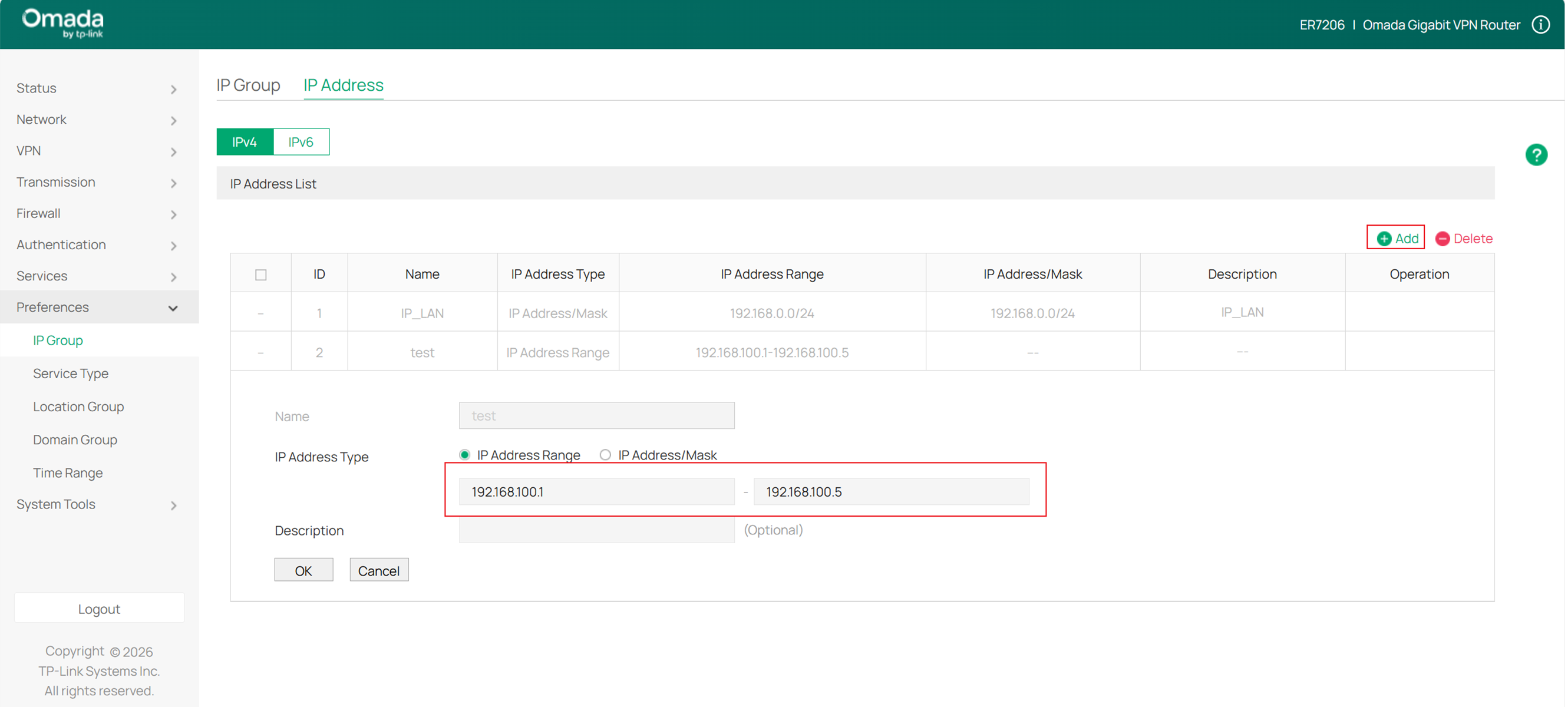Click the green help question mark icon
Viewport: 1568px width, 707px height.
(1536, 154)
